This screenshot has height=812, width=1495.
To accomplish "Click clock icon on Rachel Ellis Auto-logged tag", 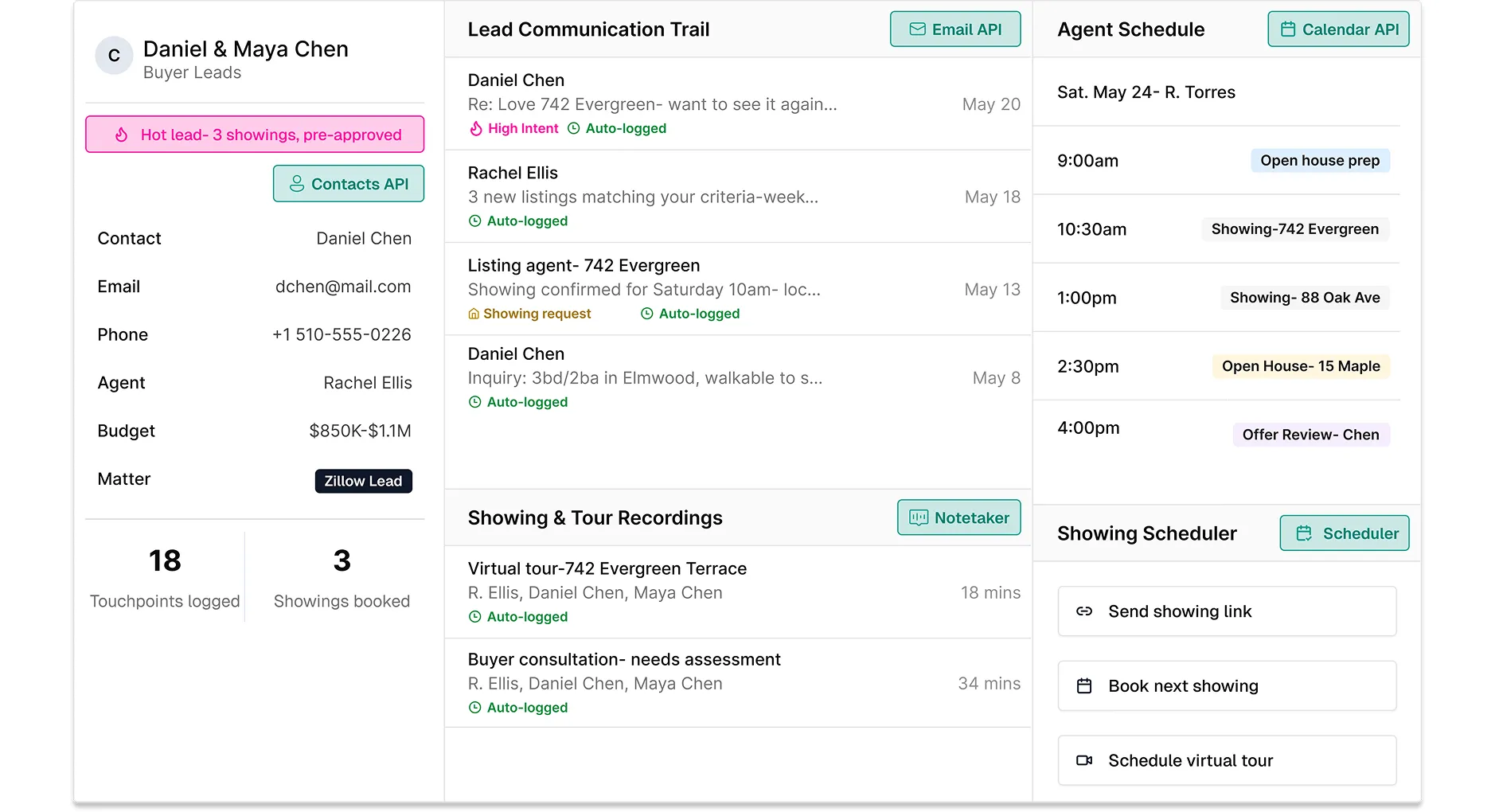I will click(474, 221).
